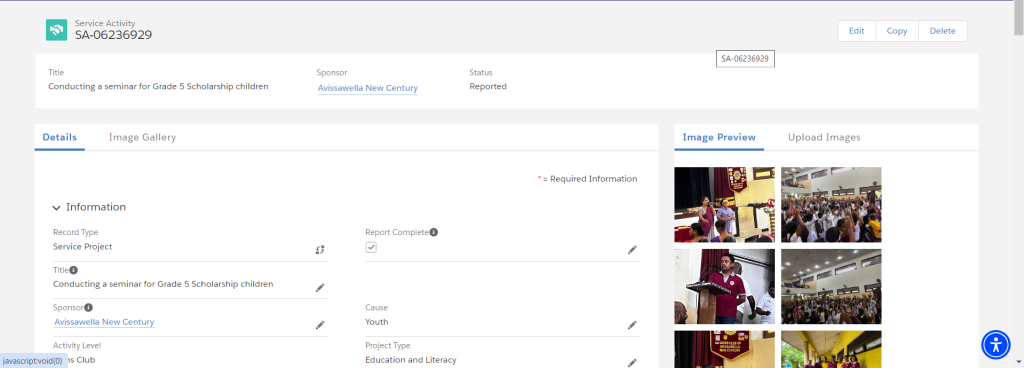The image size is (1024, 368).
Task: Click the SA-06236929 record heading
Action: tap(114, 35)
